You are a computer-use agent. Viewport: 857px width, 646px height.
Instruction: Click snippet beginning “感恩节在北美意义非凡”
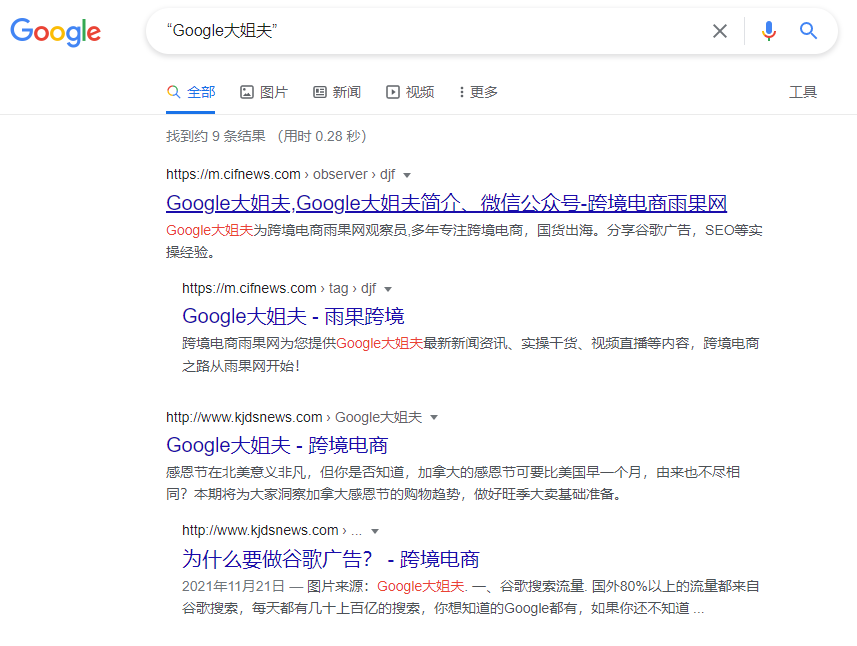pyautogui.click(x=453, y=483)
